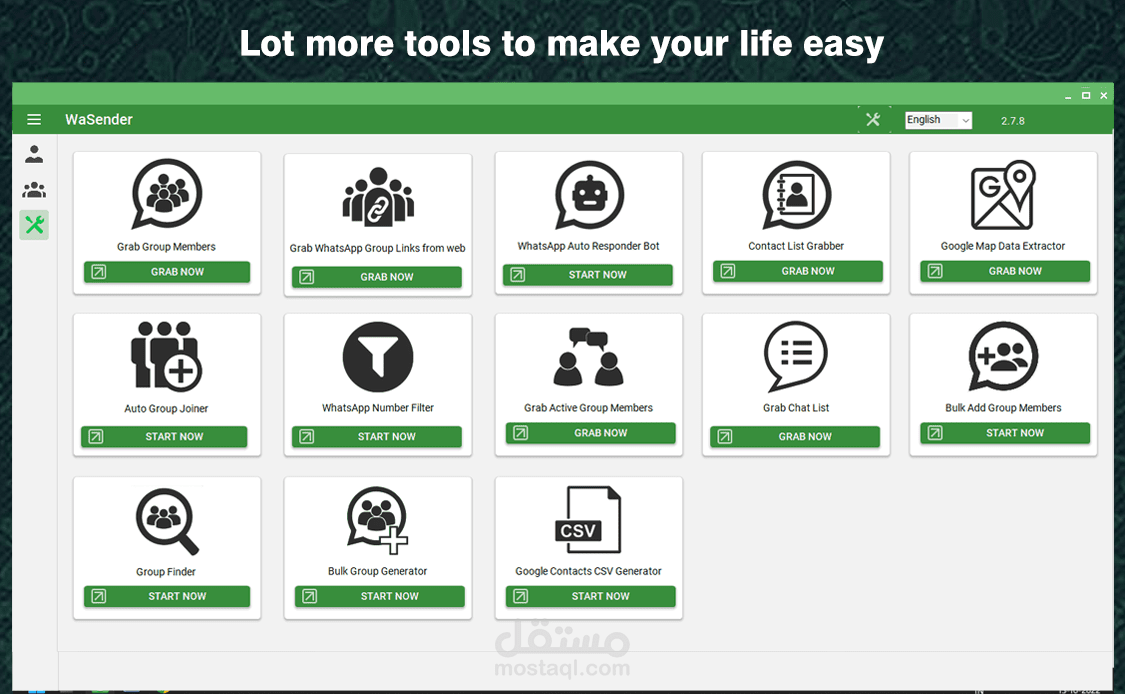This screenshot has height=694, width=1125.
Task: Click START NOW under Auto Group Joiner
Action: pos(164,436)
